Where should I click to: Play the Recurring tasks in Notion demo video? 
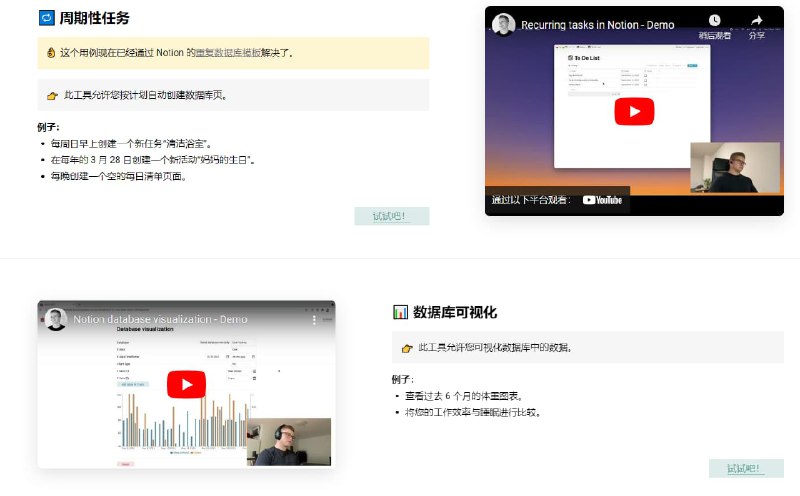coord(634,111)
